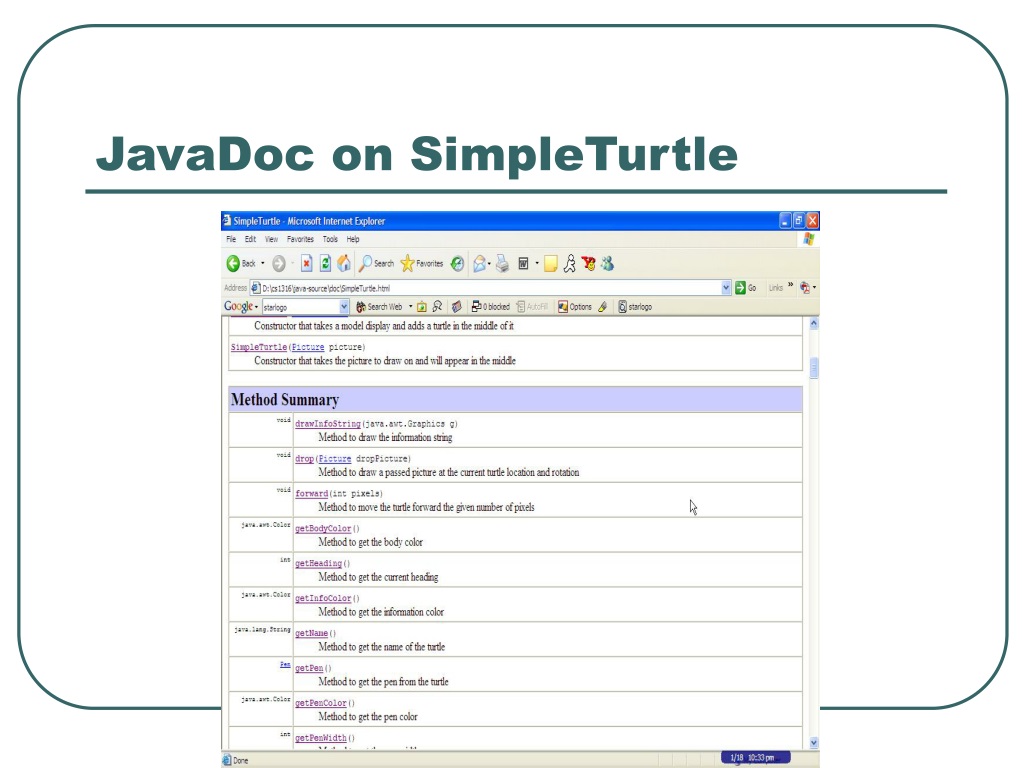Screen dimensions: 1024x768
Task: Click the address bar URL field
Action: pos(490,288)
